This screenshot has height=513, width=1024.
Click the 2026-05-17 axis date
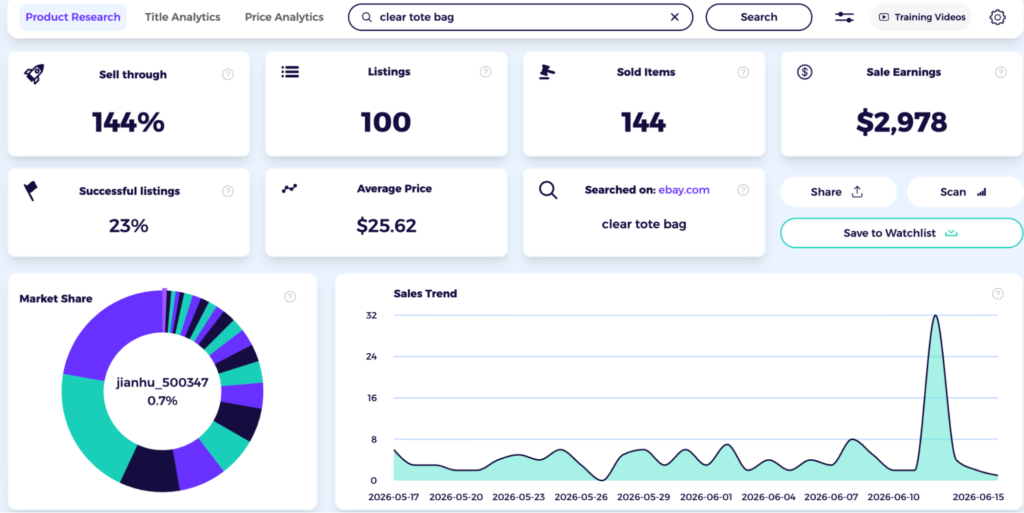coord(394,497)
